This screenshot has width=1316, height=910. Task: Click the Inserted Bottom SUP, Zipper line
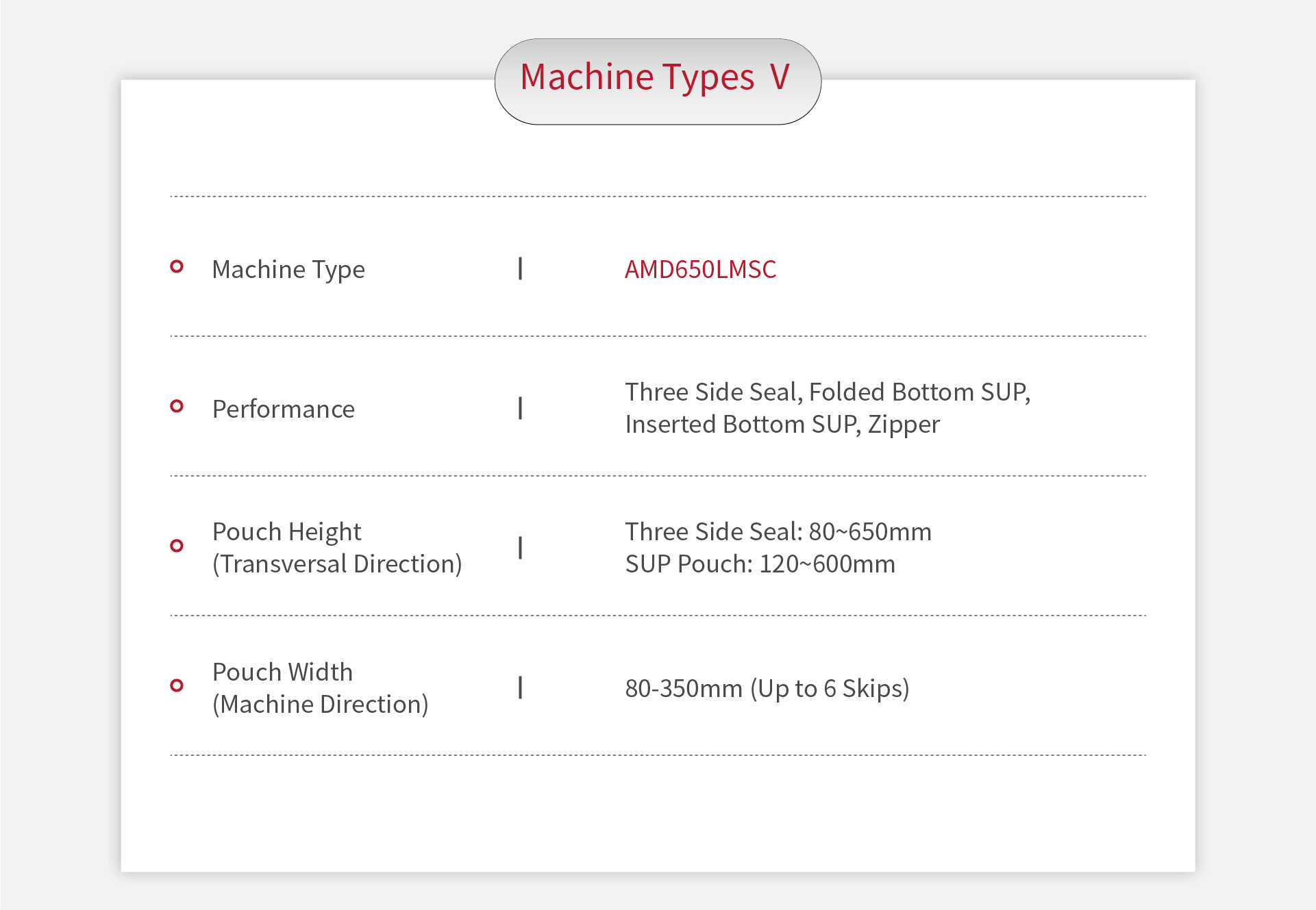782,425
